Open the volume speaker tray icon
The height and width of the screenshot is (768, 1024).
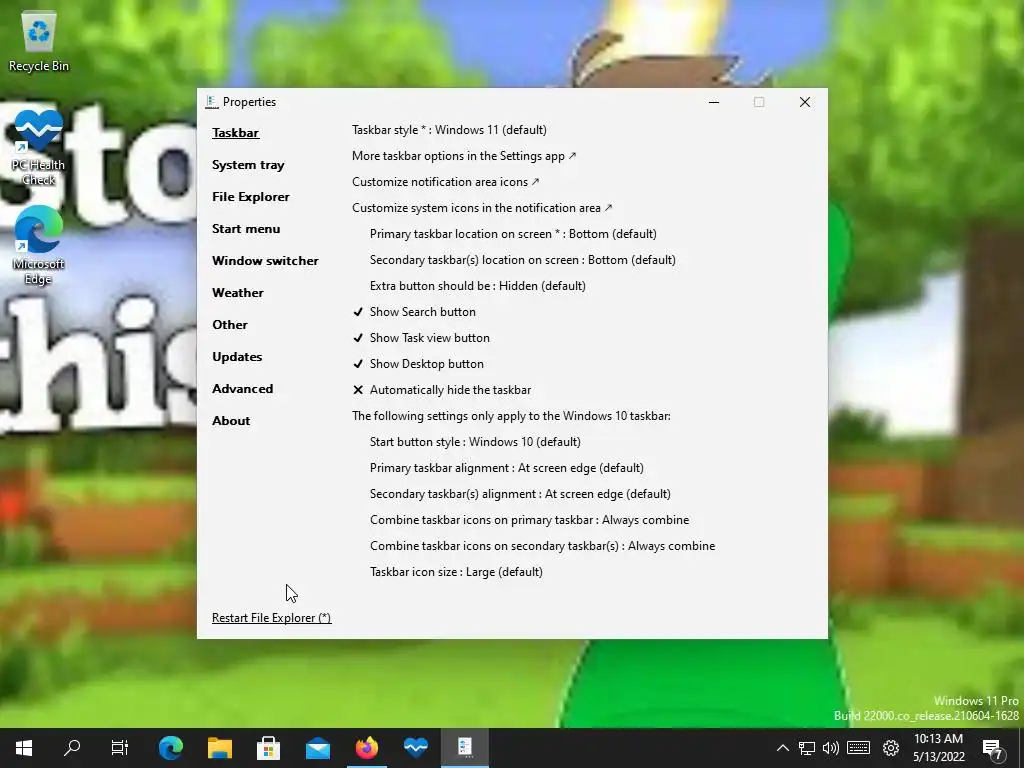(x=831, y=748)
